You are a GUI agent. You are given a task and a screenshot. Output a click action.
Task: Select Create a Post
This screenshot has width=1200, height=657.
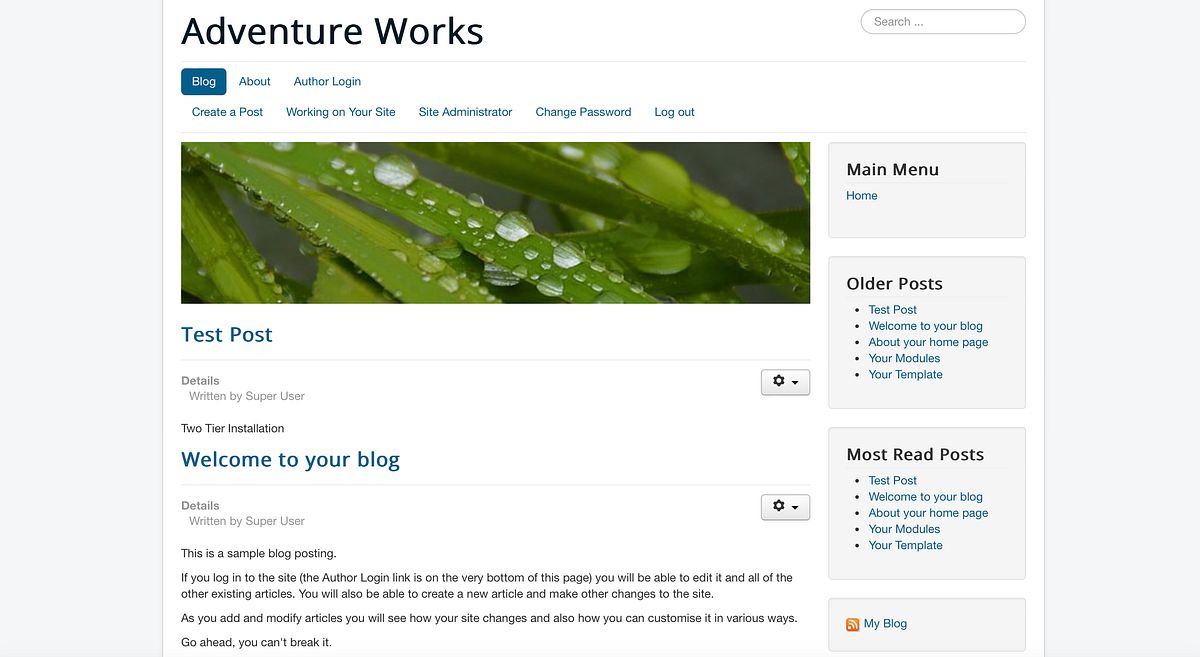click(x=227, y=112)
